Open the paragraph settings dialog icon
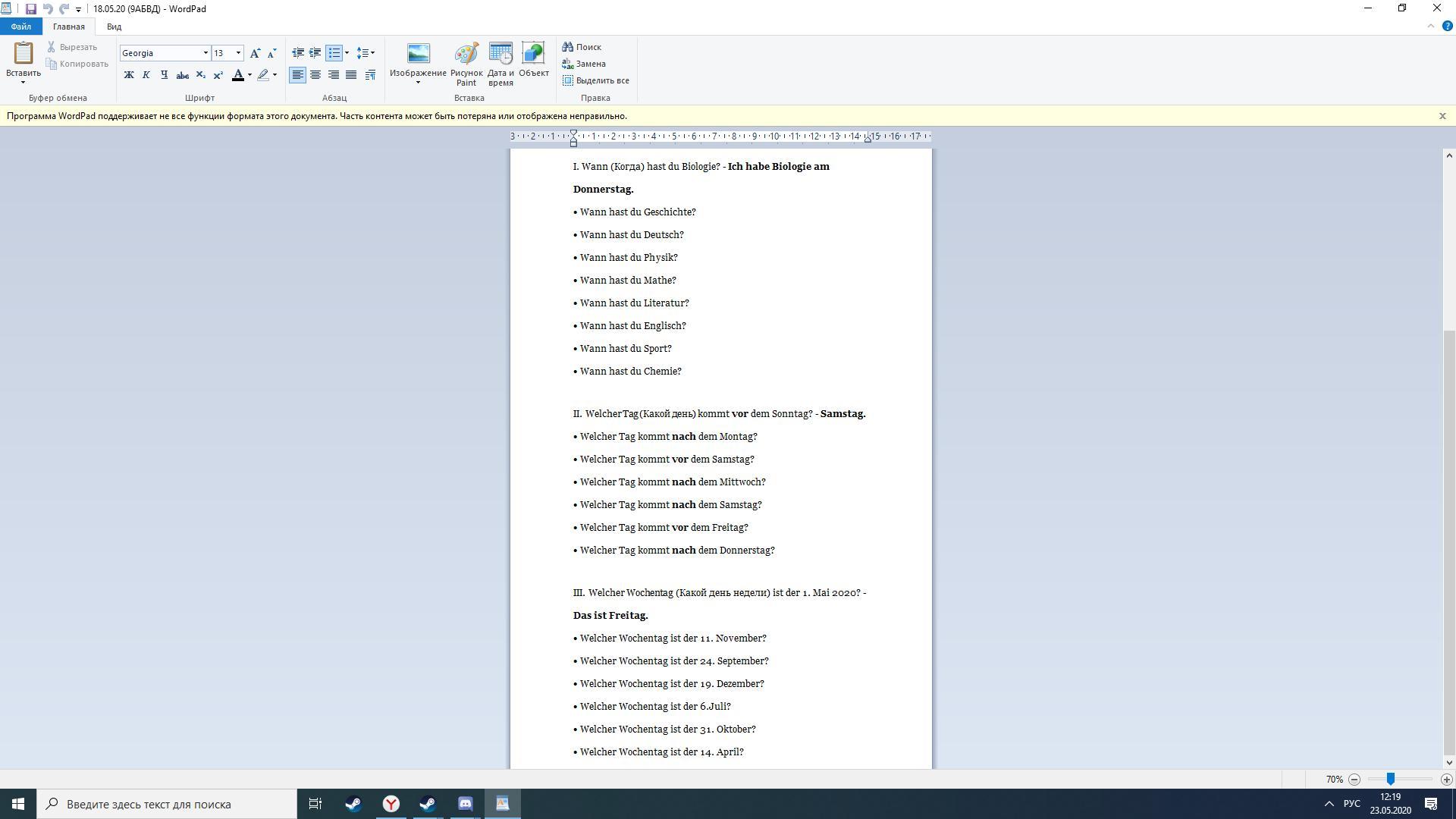Viewport: 1456px width, 819px height. [x=370, y=75]
